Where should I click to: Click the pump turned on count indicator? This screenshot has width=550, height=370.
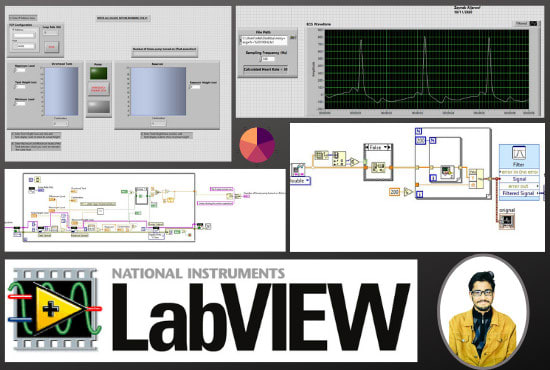pyautogui.click(x=165, y=54)
